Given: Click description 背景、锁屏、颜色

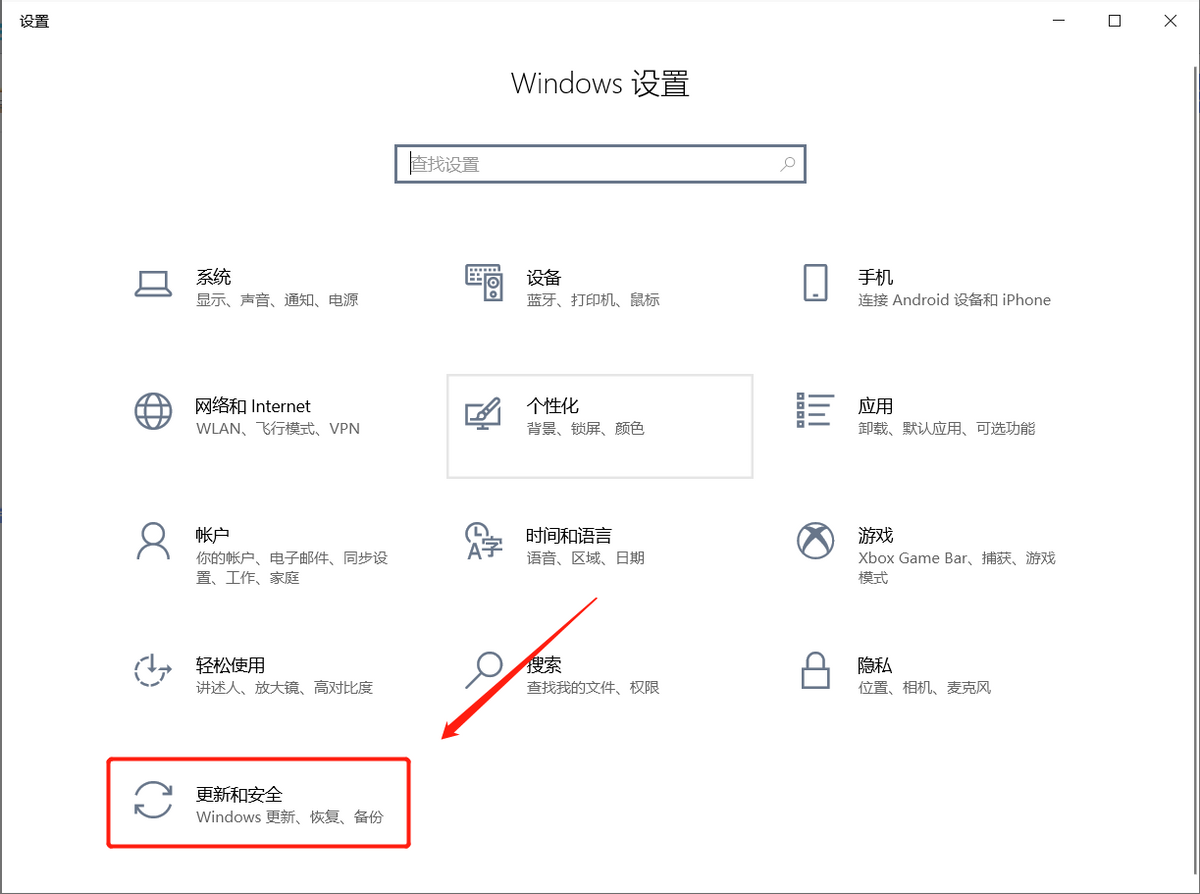Looking at the screenshot, I should click(x=585, y=428).
